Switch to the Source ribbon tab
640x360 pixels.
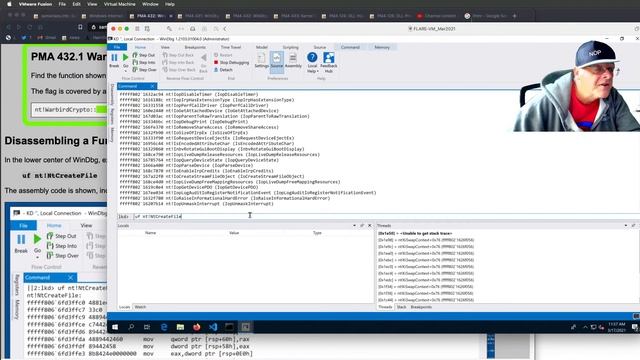click(x=320, y=47)
